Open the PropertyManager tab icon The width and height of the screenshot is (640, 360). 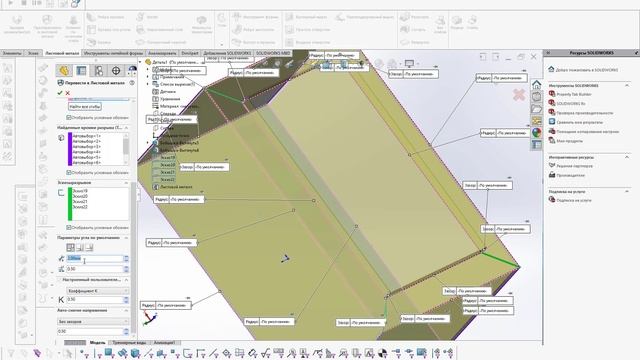click(81, 71)
